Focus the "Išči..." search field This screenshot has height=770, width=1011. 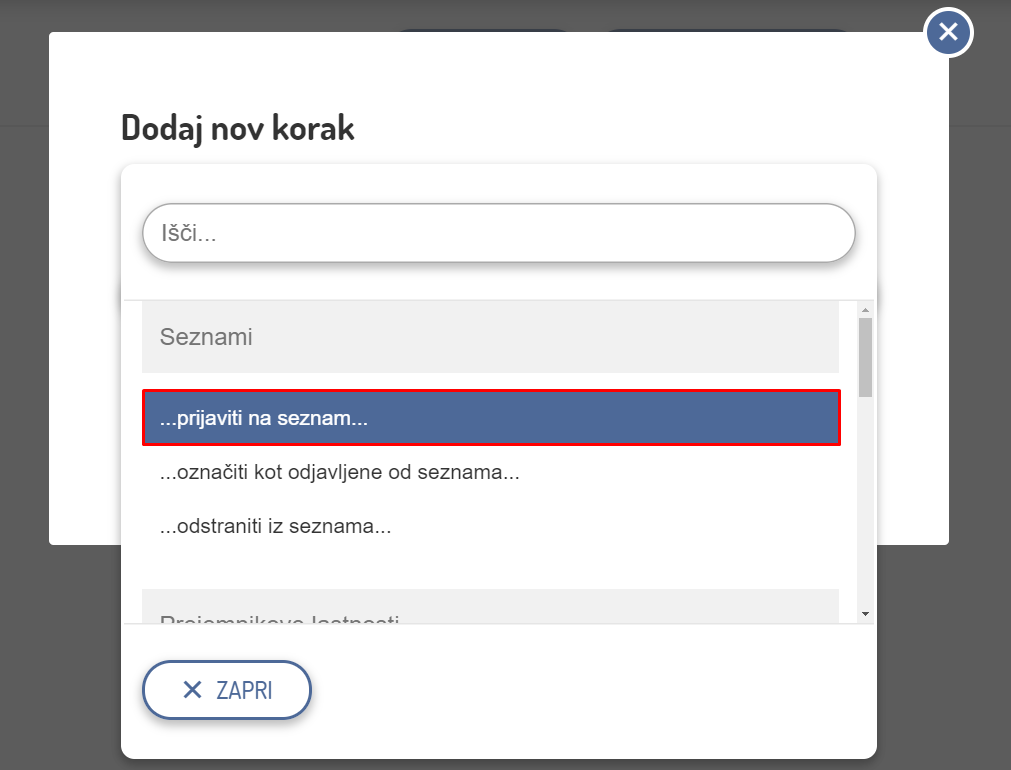pyautogui.click(x=498, y=234)
